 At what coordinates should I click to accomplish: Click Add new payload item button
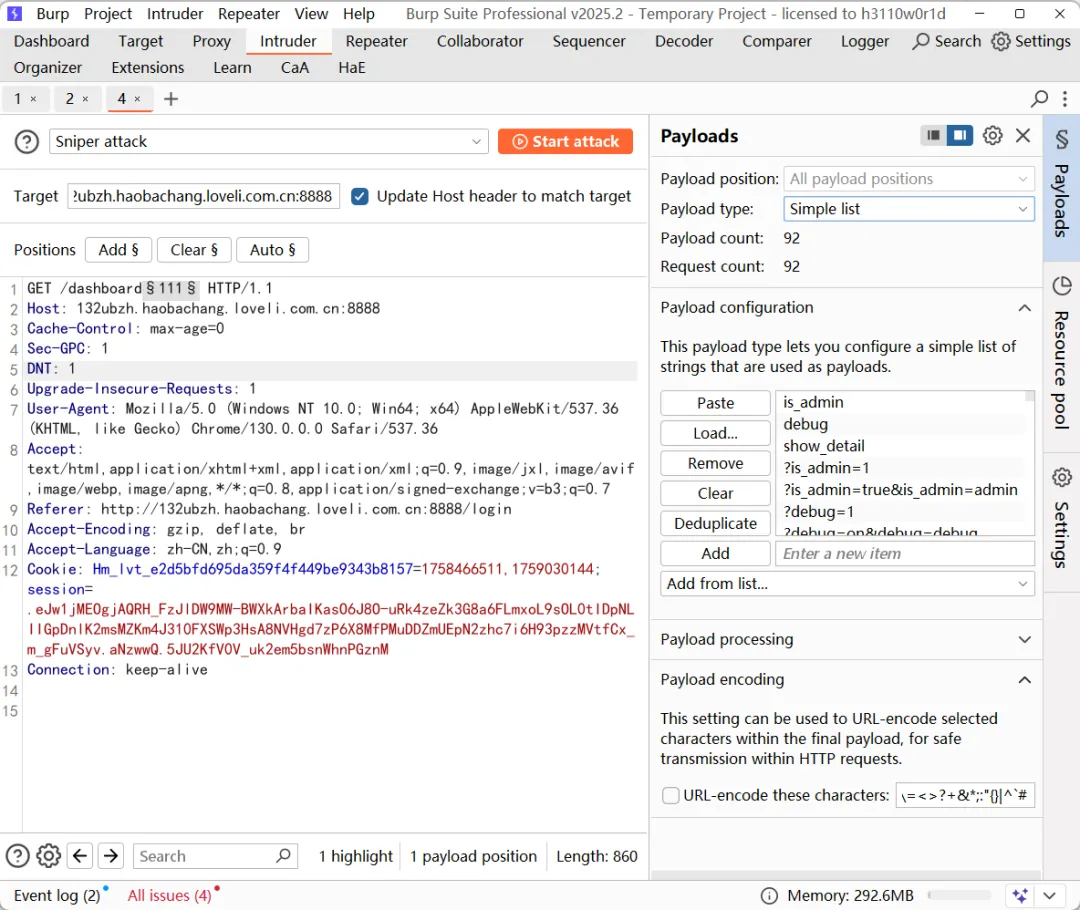(x=716, y=554)
